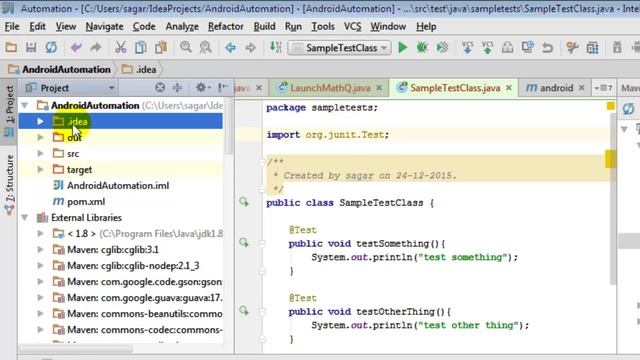Click the Copy toolbar icon
Screen dimensions: 640x360
(x=141, y=48)
